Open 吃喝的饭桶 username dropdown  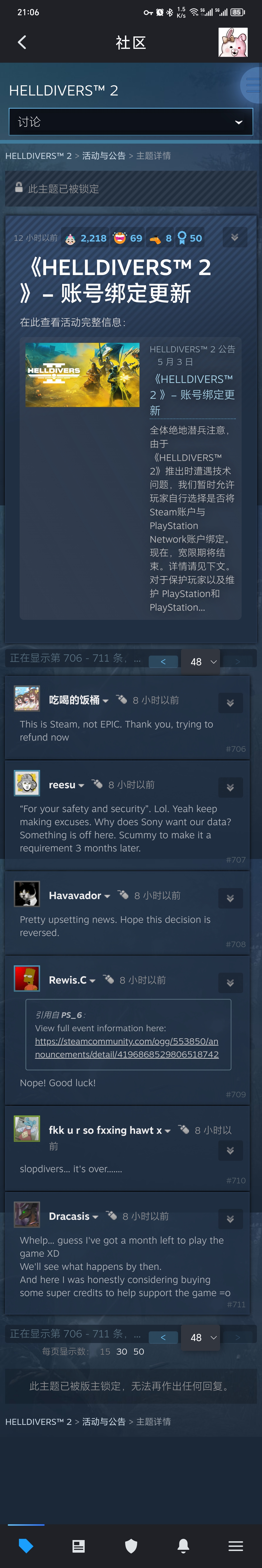tap(79, 700)
